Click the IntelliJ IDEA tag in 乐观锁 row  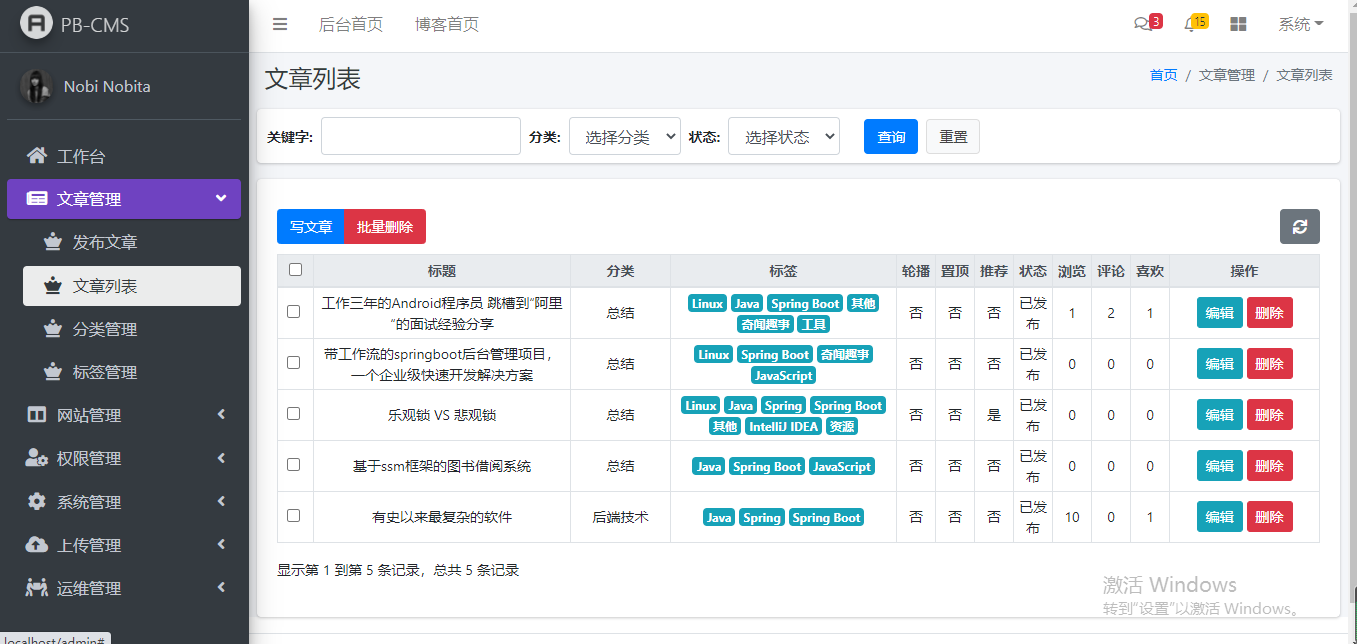783,426
